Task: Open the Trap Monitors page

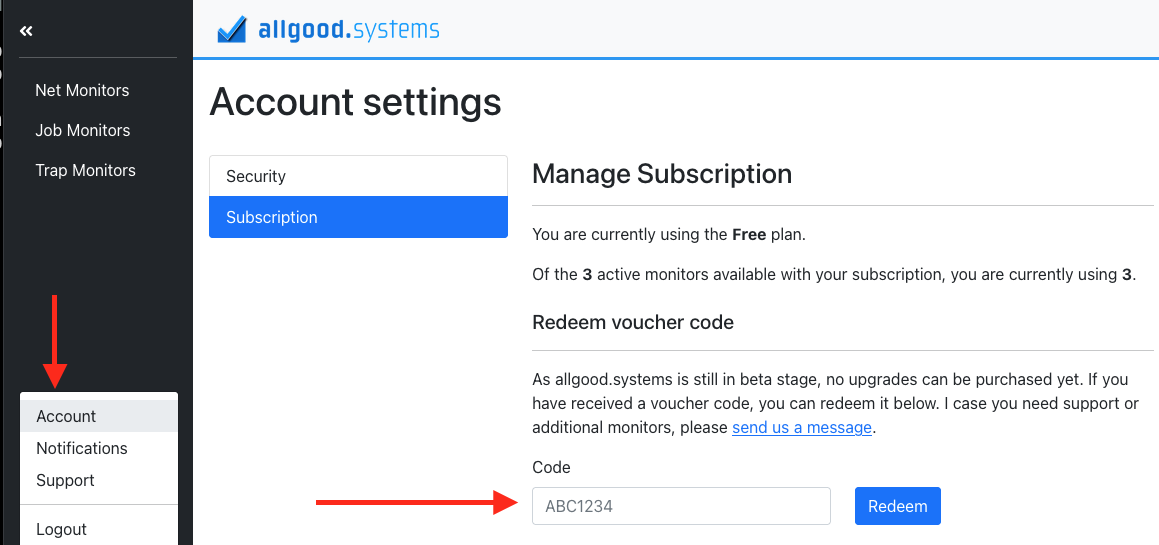Action: [86, 170]
